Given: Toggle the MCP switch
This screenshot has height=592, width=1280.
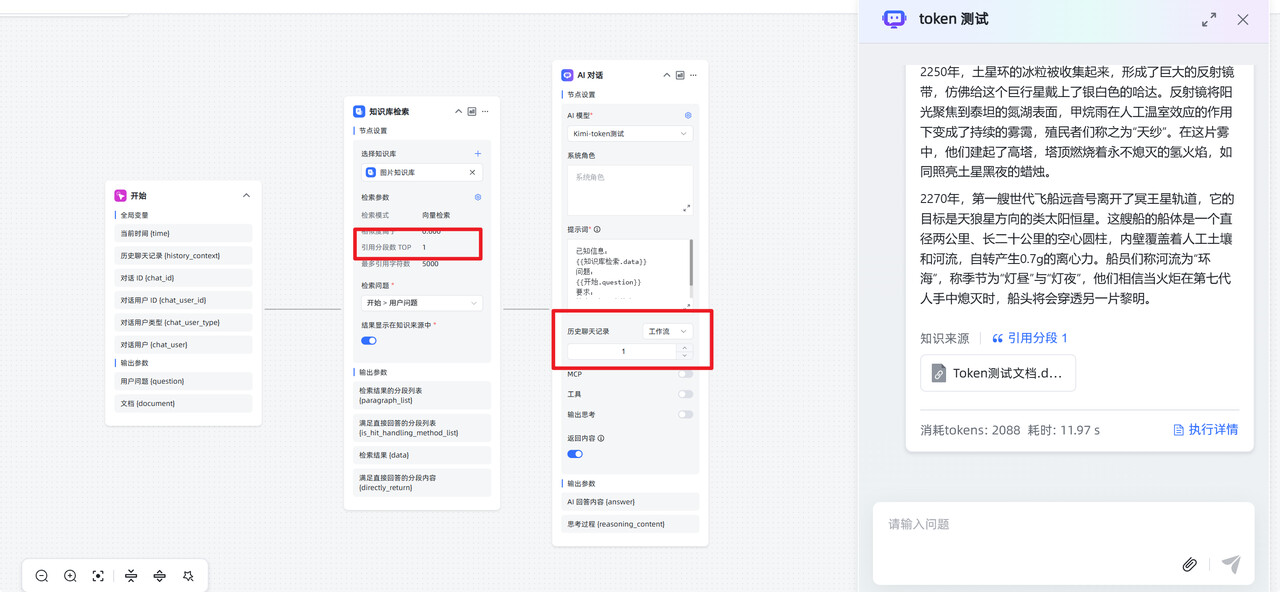Looking at the screenshot, I should 685,374.
